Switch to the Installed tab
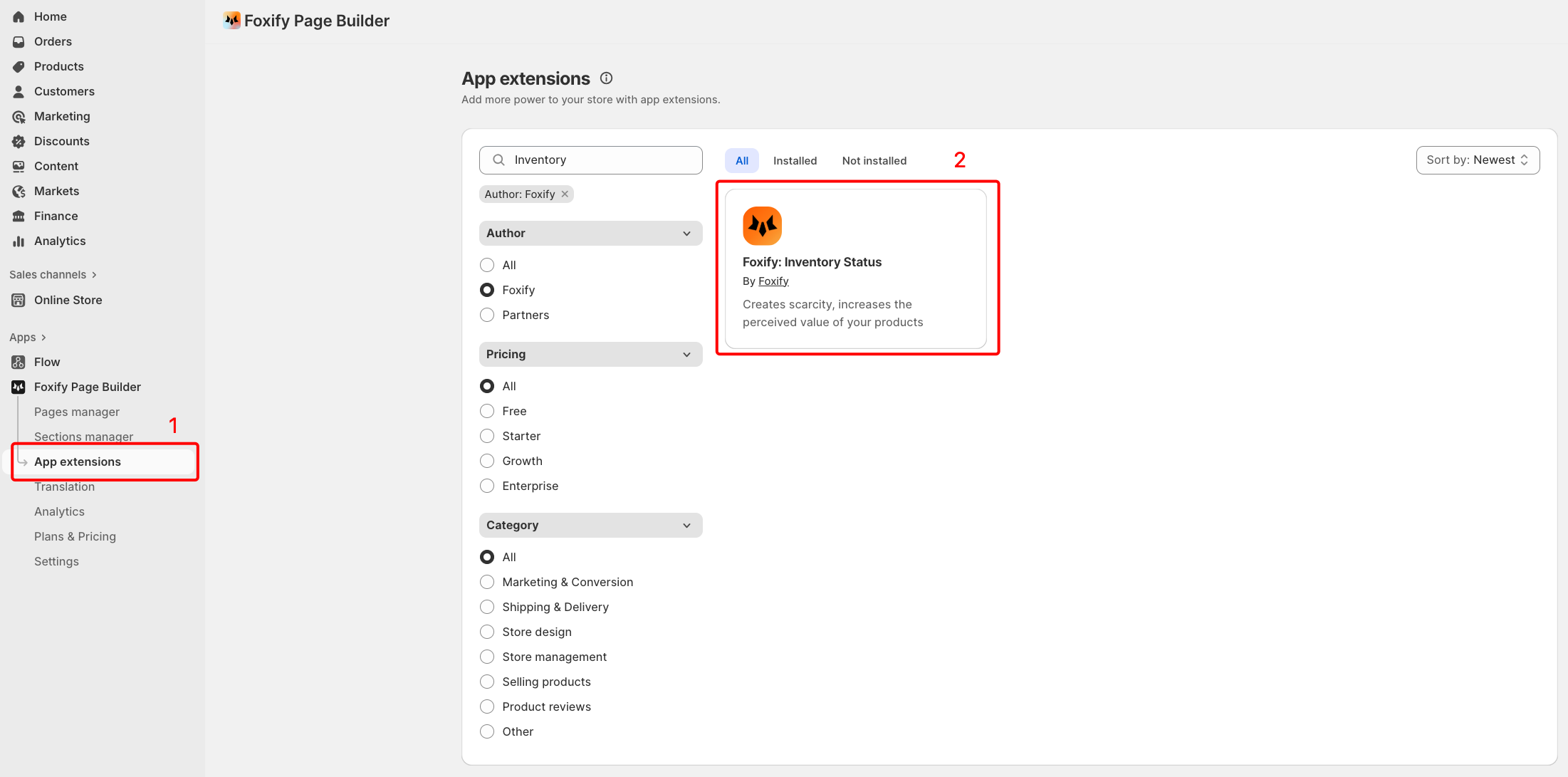The height and width of the screenshot is (777, 1568). 795,160
